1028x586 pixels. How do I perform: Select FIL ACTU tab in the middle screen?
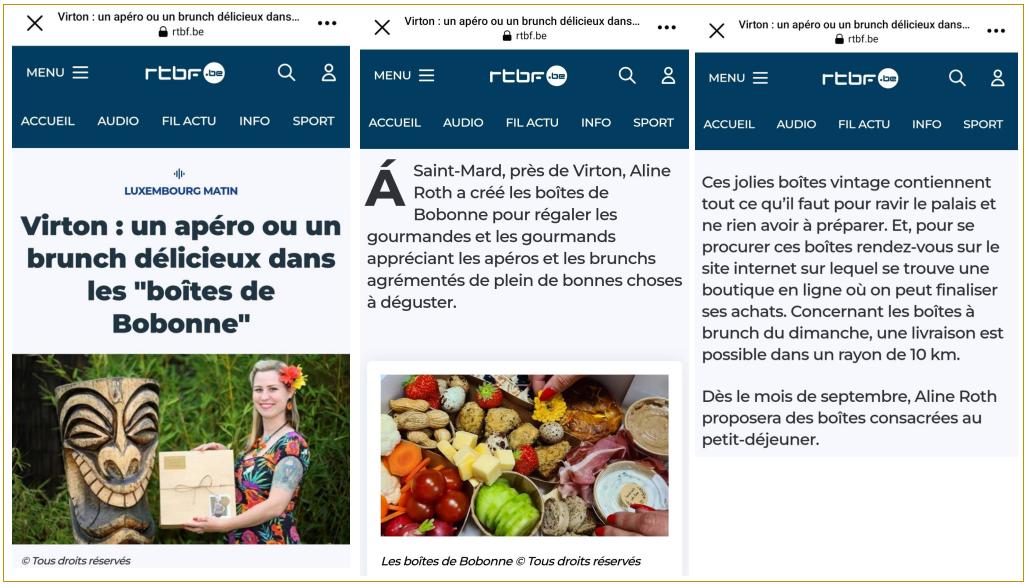pos(532,123)
